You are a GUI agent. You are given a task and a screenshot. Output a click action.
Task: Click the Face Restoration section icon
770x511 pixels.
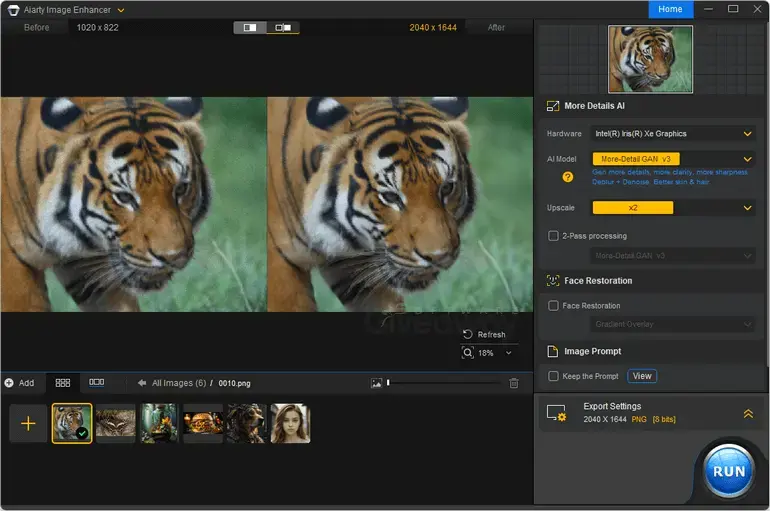click(x=553, y=281)
